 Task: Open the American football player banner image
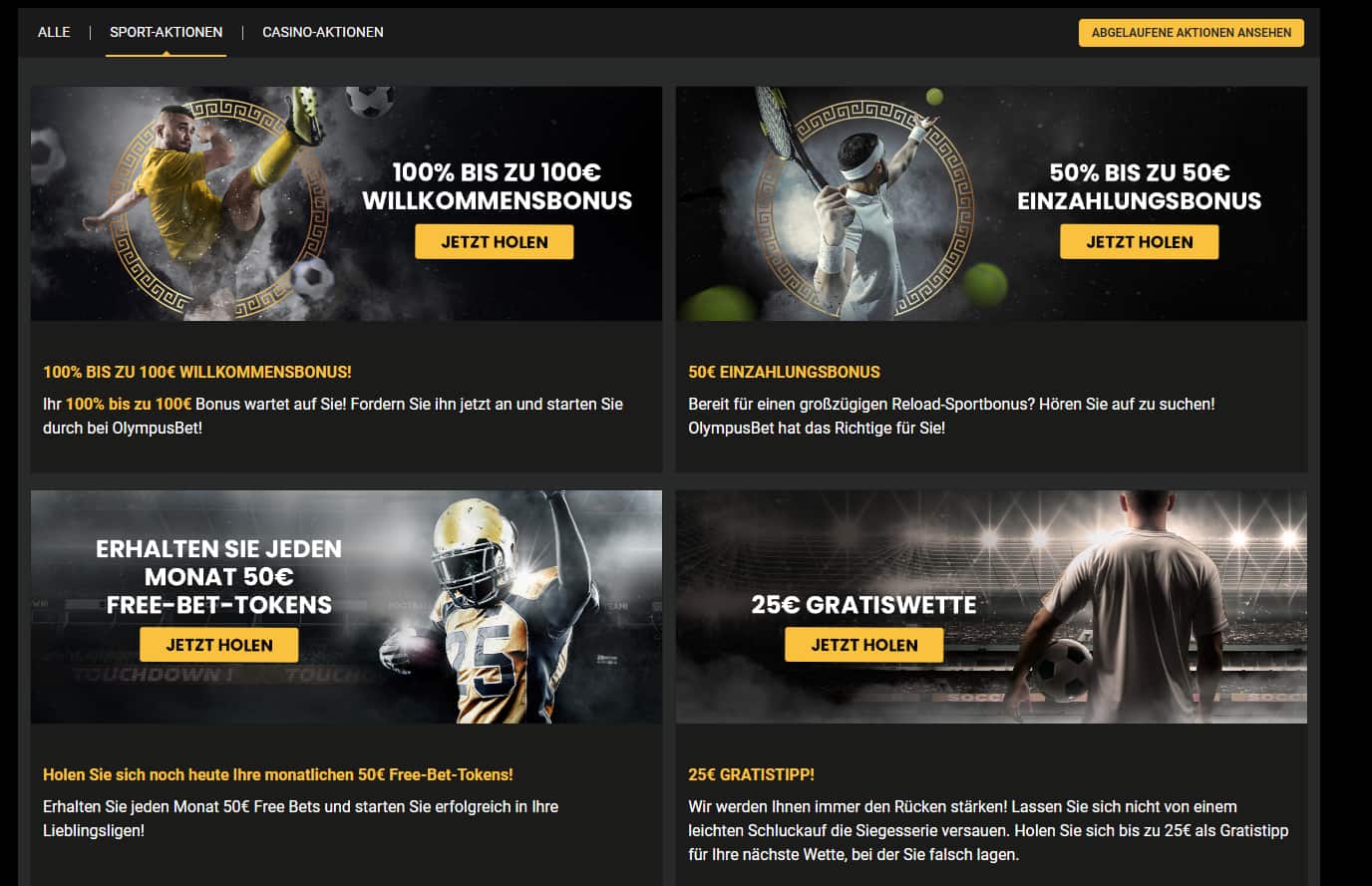[346, 606]
